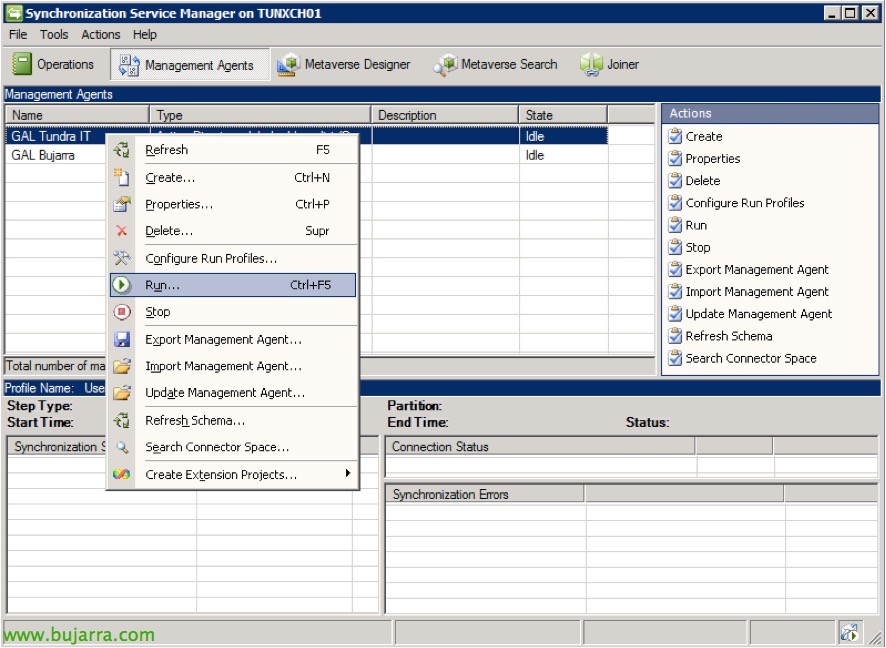Click Import Management Agent in Actions pane
Viewport: 886px width, 648px height.
[x=757, y=292]
